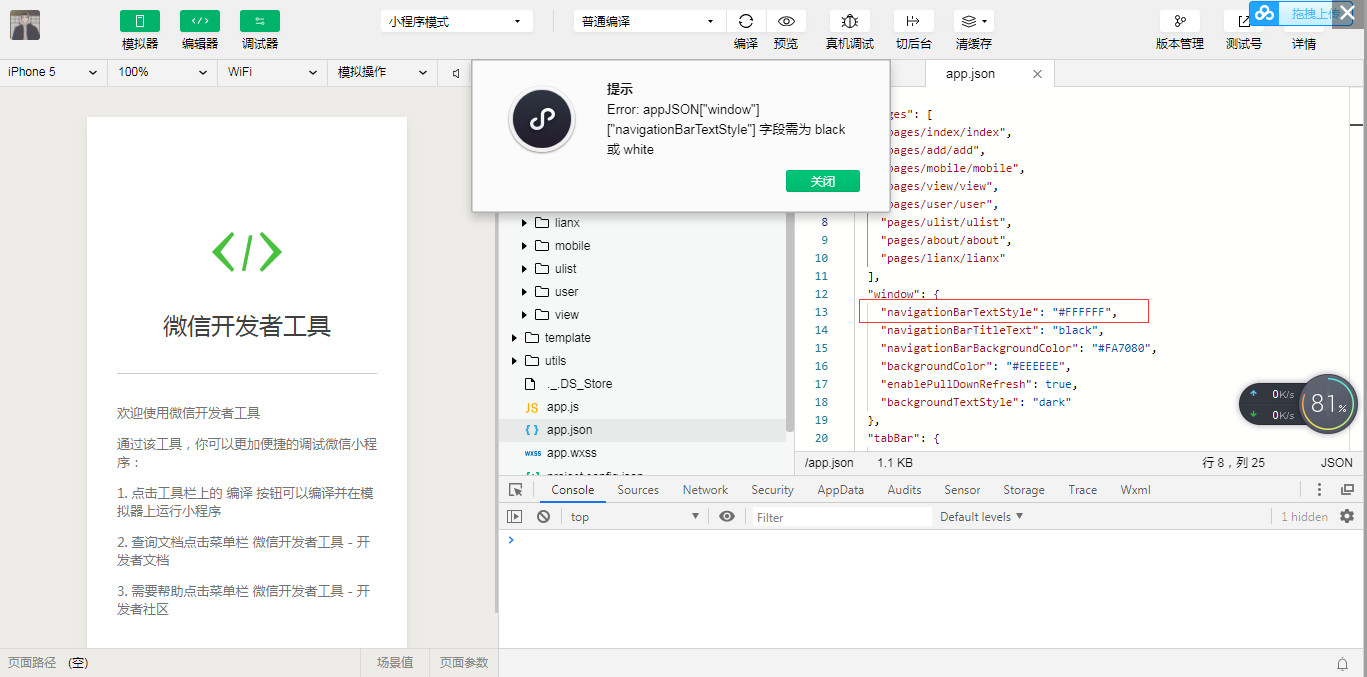1367x677 pixels.
Task: Open the simulate operations (模拟操作) dropdown
Action: [382, 72]
